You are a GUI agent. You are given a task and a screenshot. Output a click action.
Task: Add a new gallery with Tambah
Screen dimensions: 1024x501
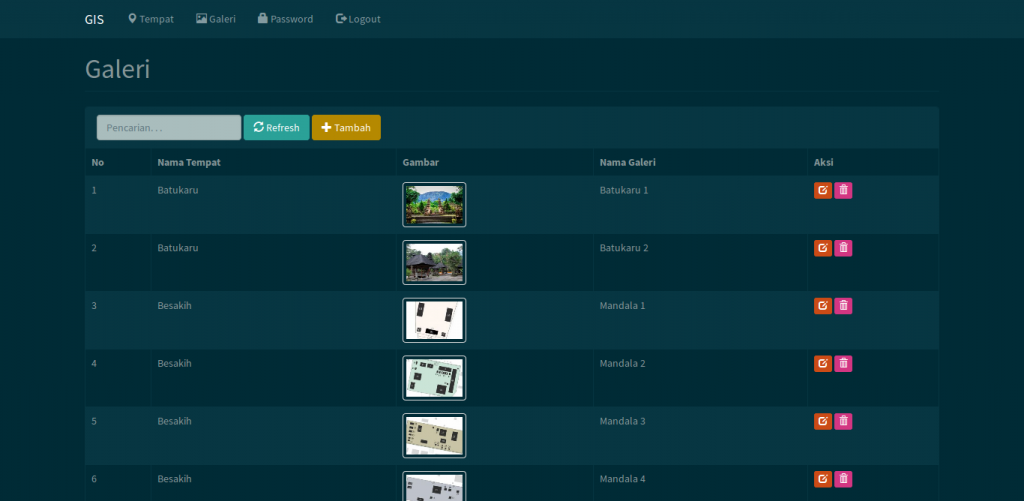(346, 127)
